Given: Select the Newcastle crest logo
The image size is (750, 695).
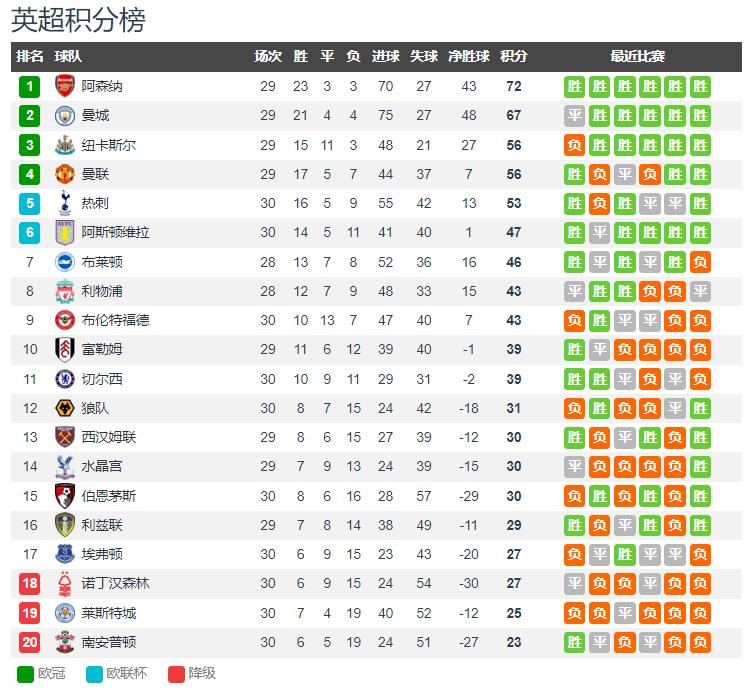Looking at the screenshot, I should tap(65, 145).
